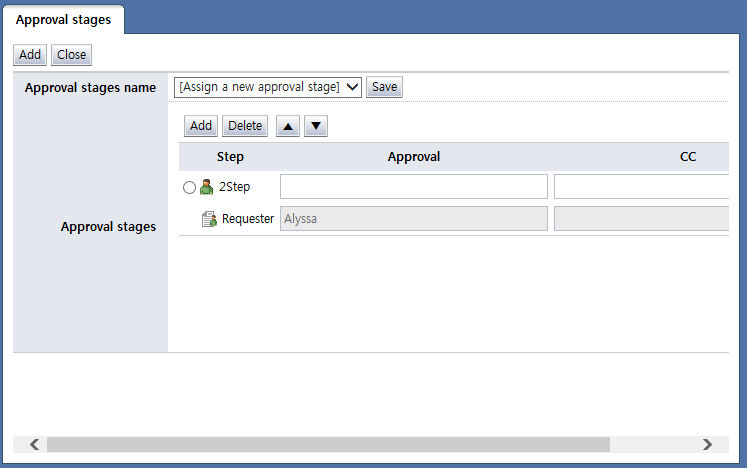Image resolution: width=747 pixels, height=468 pixels.
Task: Click the 2Step Approval input field
Action: coord(413,187)
